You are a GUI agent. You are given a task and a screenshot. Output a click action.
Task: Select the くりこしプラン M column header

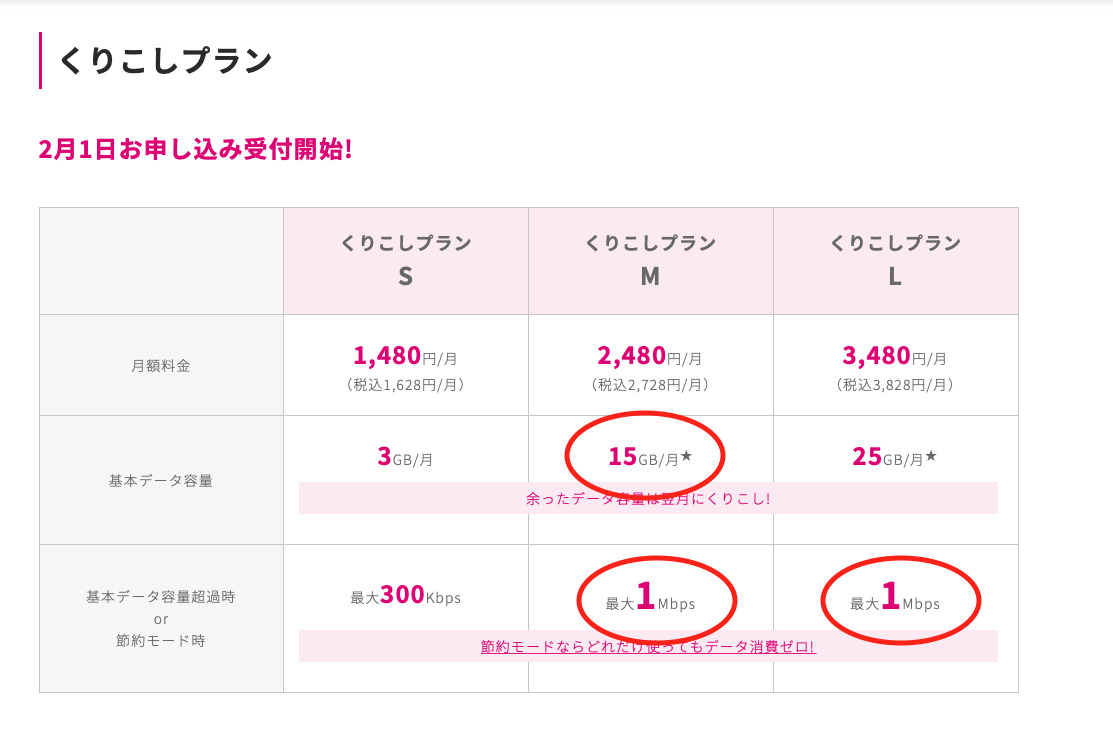point(650,260)
